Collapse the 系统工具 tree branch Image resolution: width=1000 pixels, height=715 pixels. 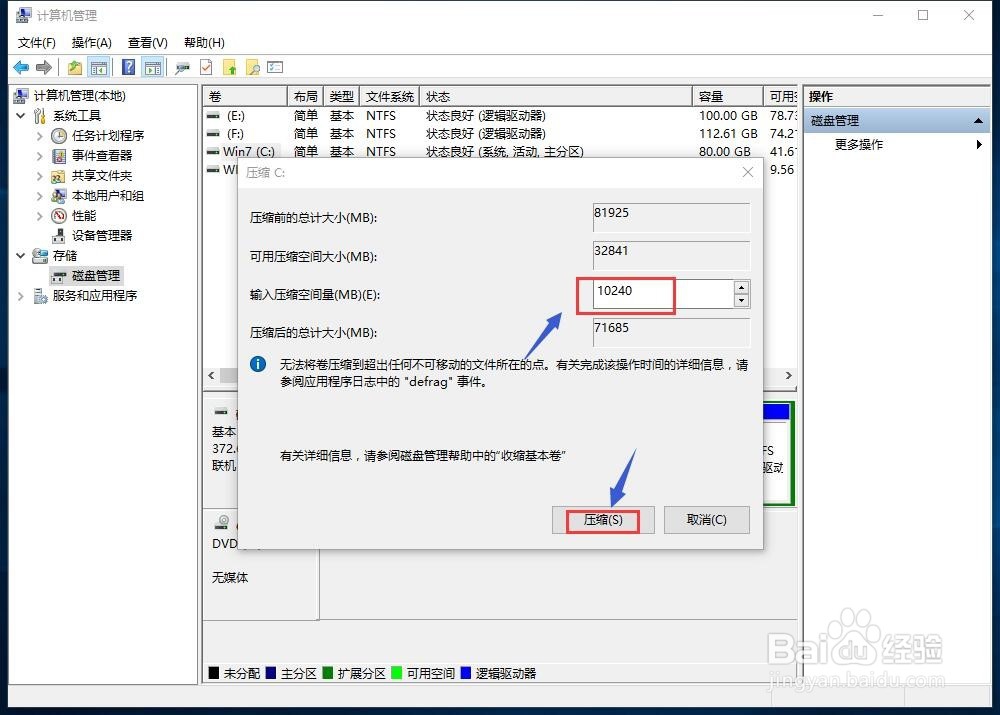20,115
